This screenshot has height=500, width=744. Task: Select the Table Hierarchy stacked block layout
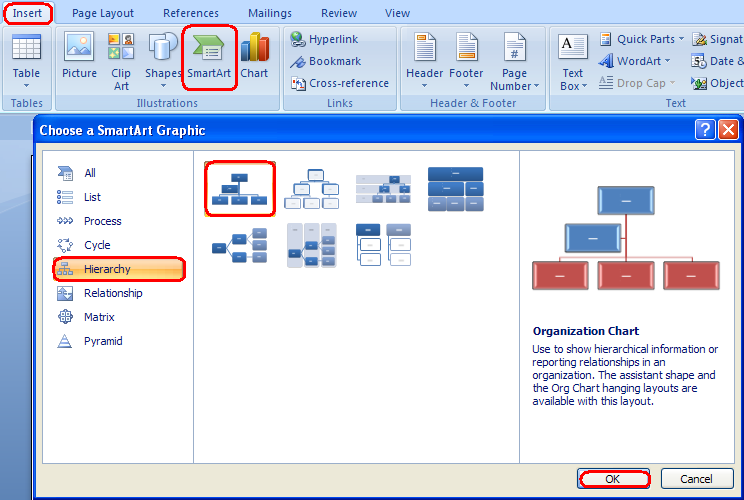(x=456, y=189)
